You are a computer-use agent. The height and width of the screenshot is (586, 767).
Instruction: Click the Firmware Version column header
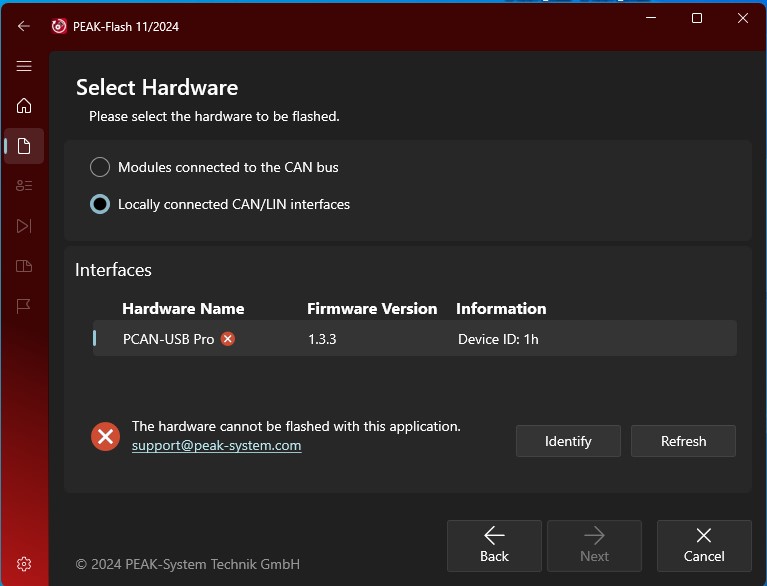(372, 309)
